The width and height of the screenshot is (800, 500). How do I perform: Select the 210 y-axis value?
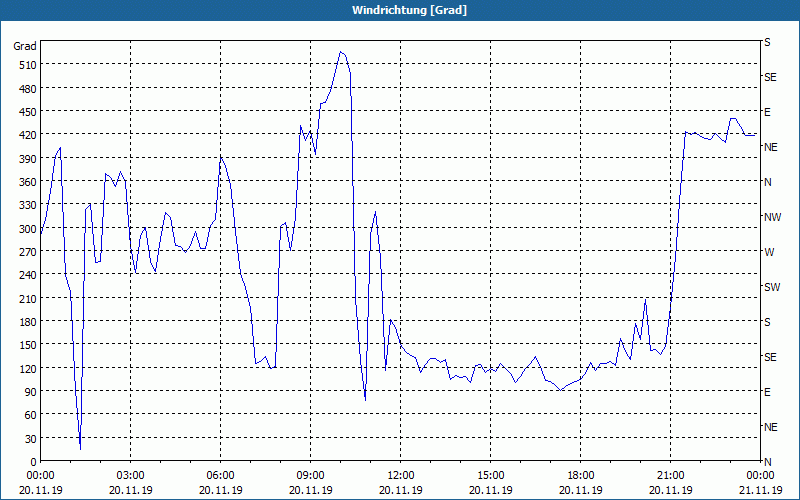tap(28, 298)
